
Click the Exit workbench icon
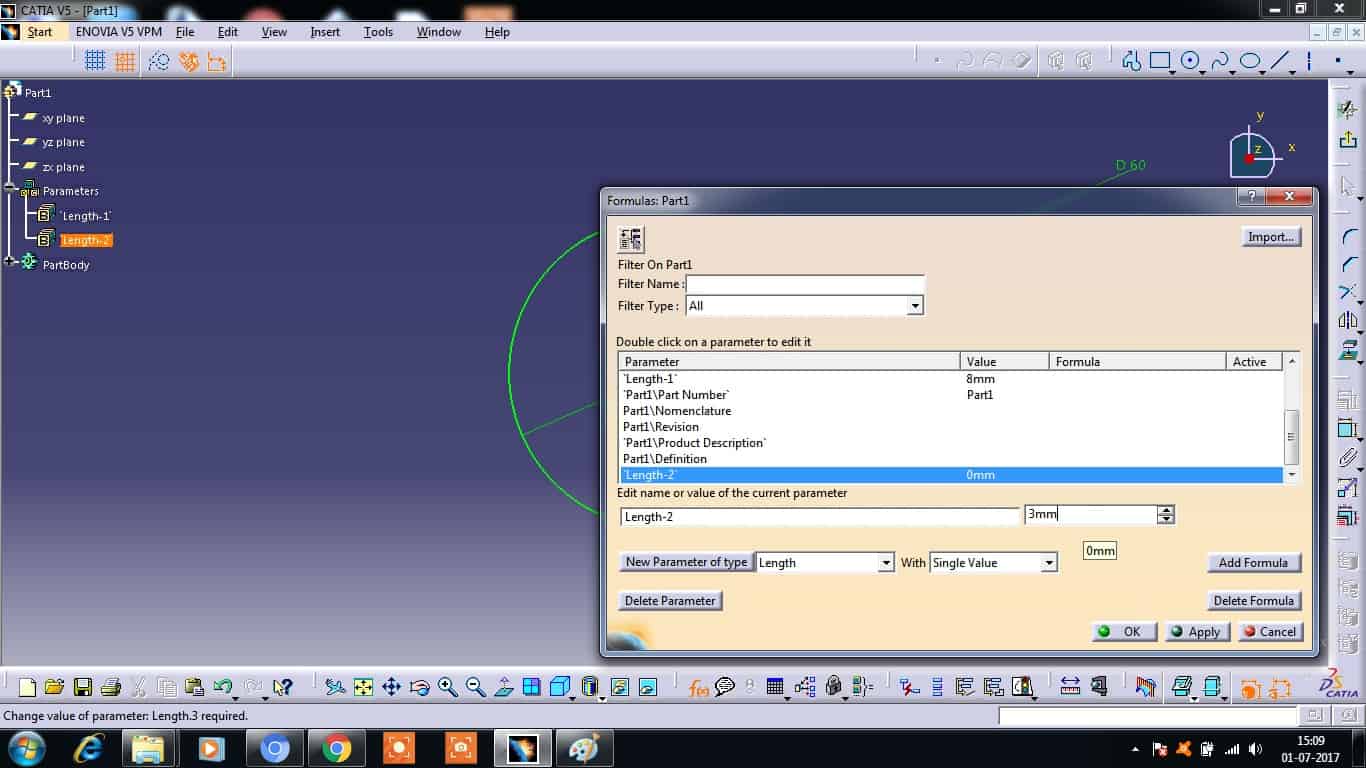click(1348, 140)
